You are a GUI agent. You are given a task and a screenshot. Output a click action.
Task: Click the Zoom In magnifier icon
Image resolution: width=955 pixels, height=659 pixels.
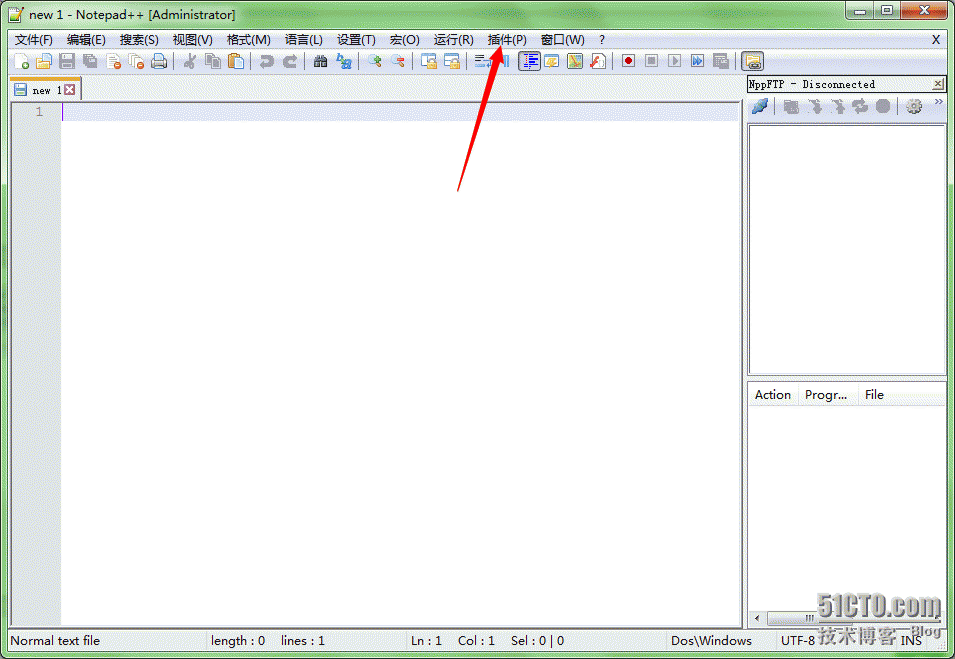(x=375, y=62)
